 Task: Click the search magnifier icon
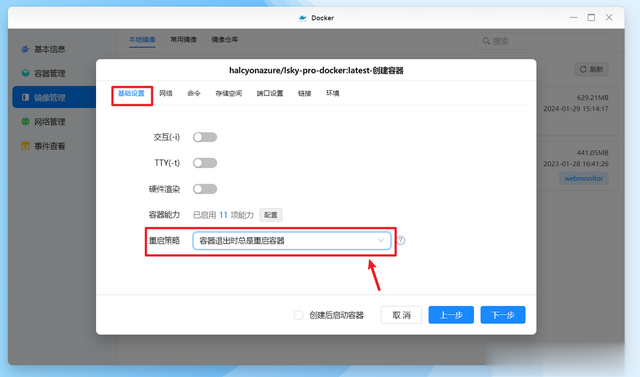click(x=486, y=41)
